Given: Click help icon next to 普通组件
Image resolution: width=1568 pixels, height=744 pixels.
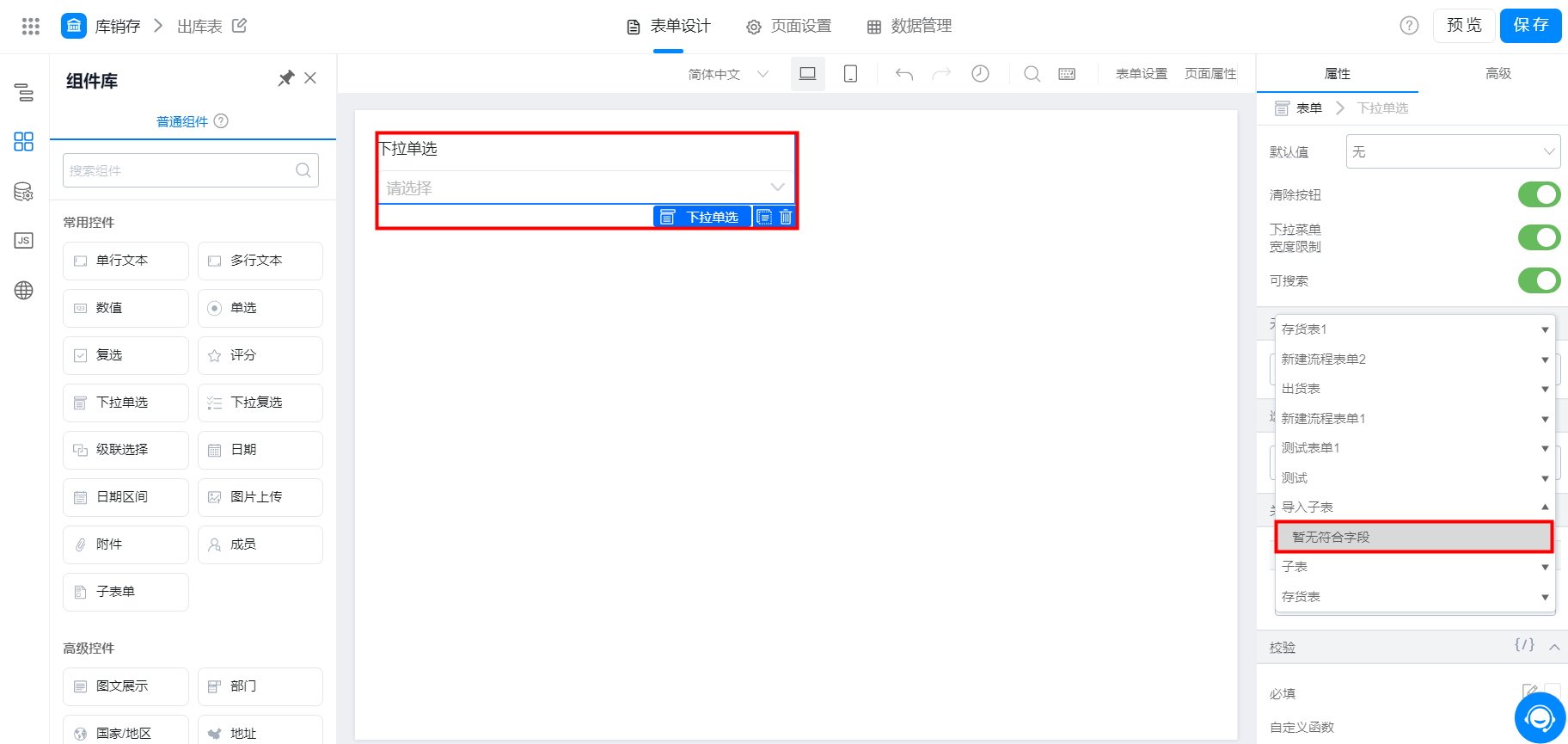Looking at the screenshot, I should point(221,121).
